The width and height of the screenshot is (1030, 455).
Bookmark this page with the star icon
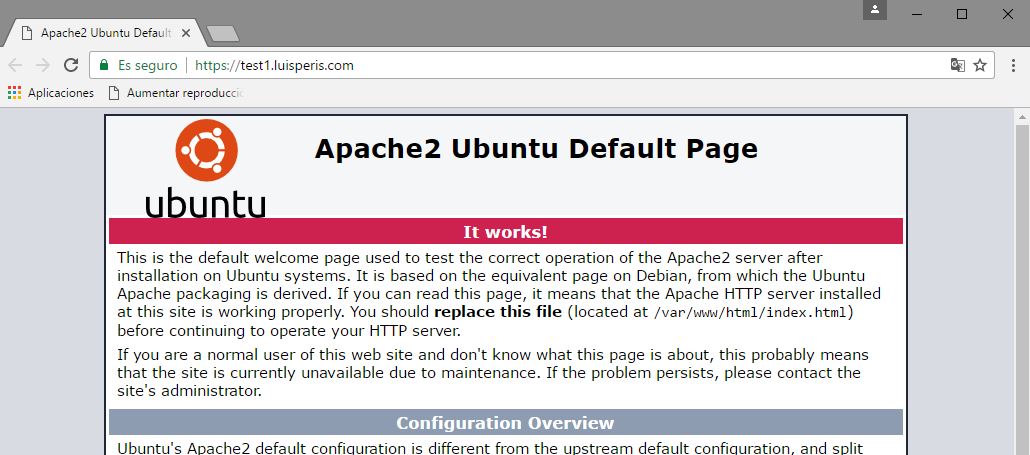[980, 65]
